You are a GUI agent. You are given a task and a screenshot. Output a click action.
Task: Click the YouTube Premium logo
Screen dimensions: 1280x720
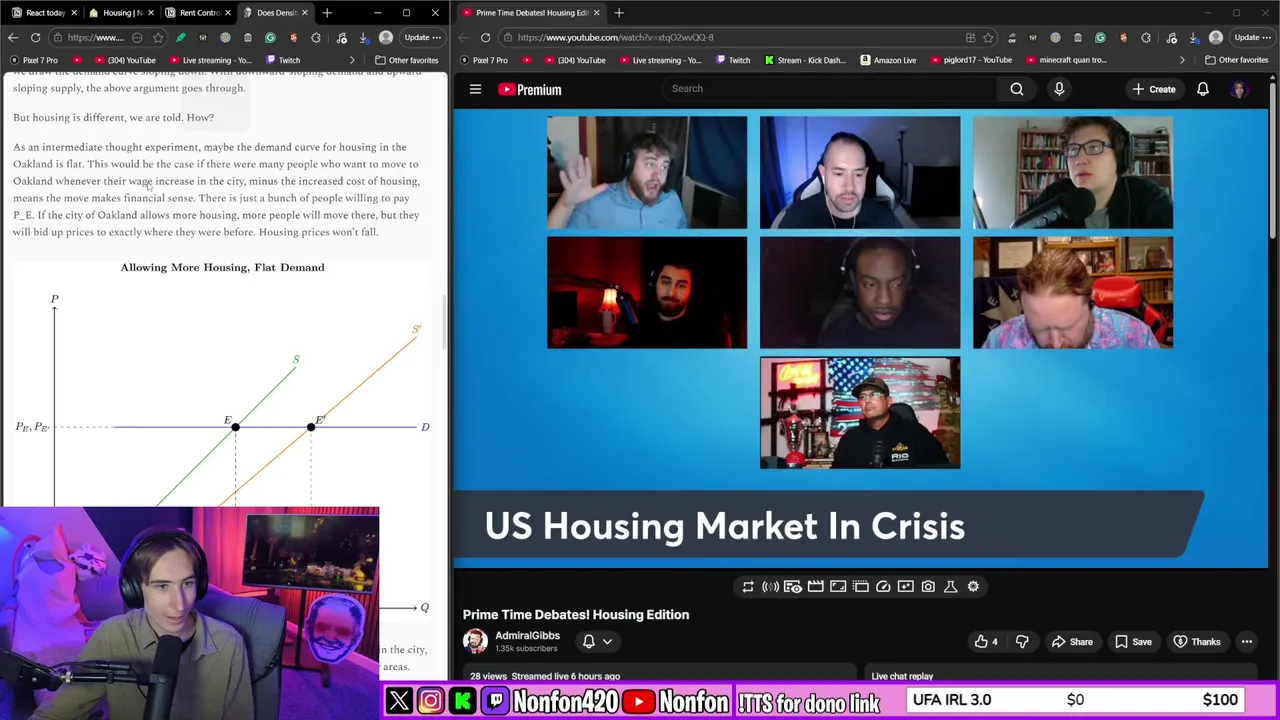pyautogui.click(x=530, y=89)
